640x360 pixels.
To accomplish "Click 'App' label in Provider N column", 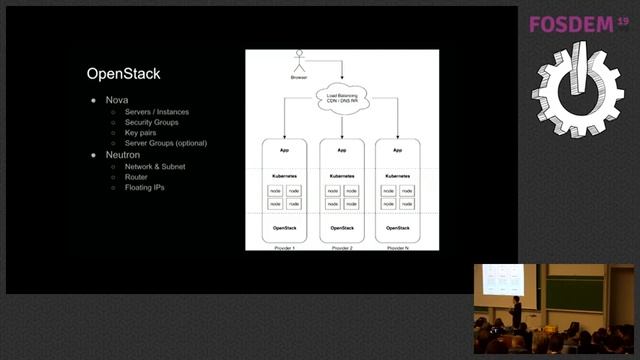I will point(398,150).
